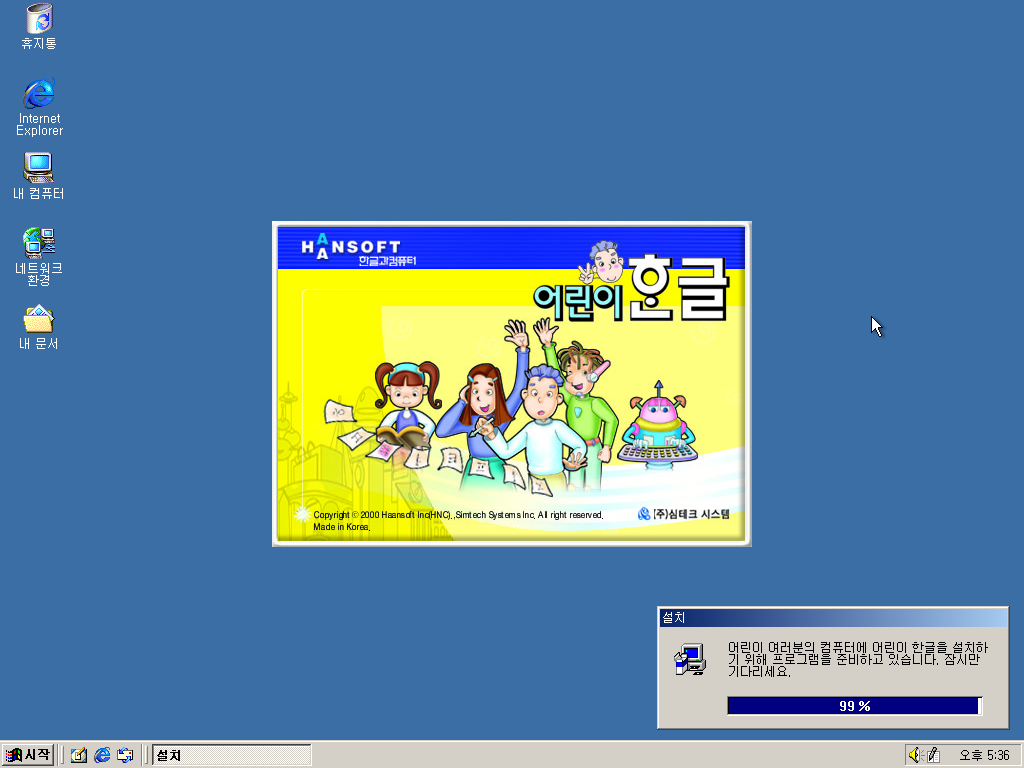Image resolution: width=1024 pixels, height=768 pixels.
Task: Click the 99 % installation progress bar
Action: point(854,706)
